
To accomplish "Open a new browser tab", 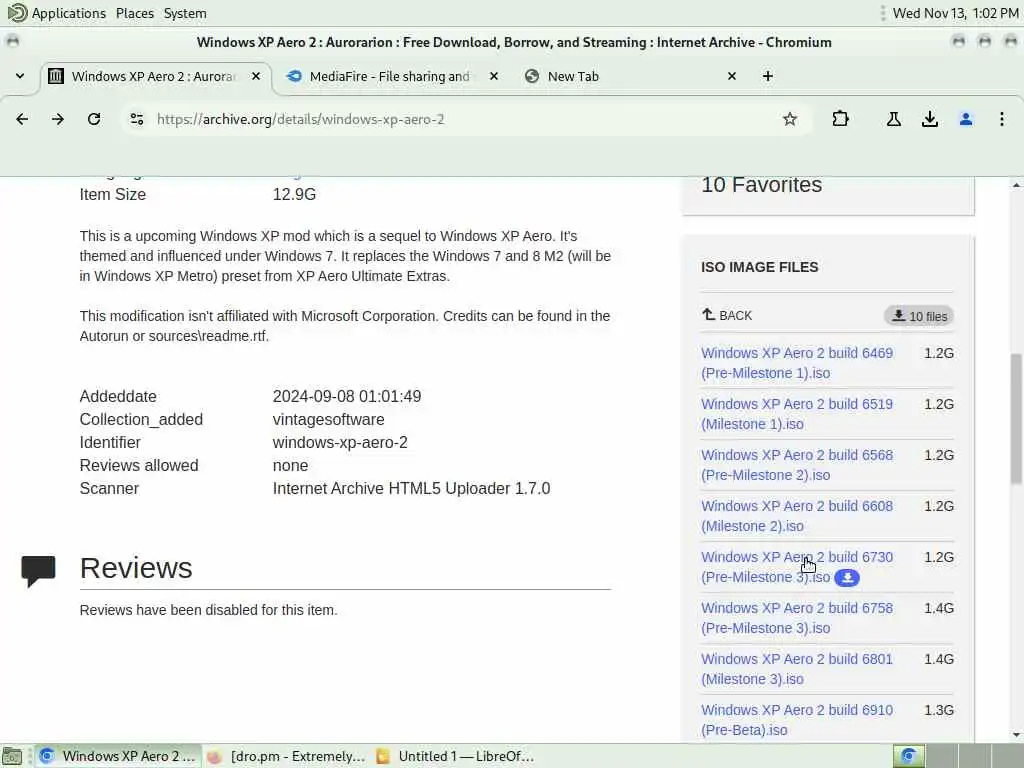I will [x=768, y=76].
